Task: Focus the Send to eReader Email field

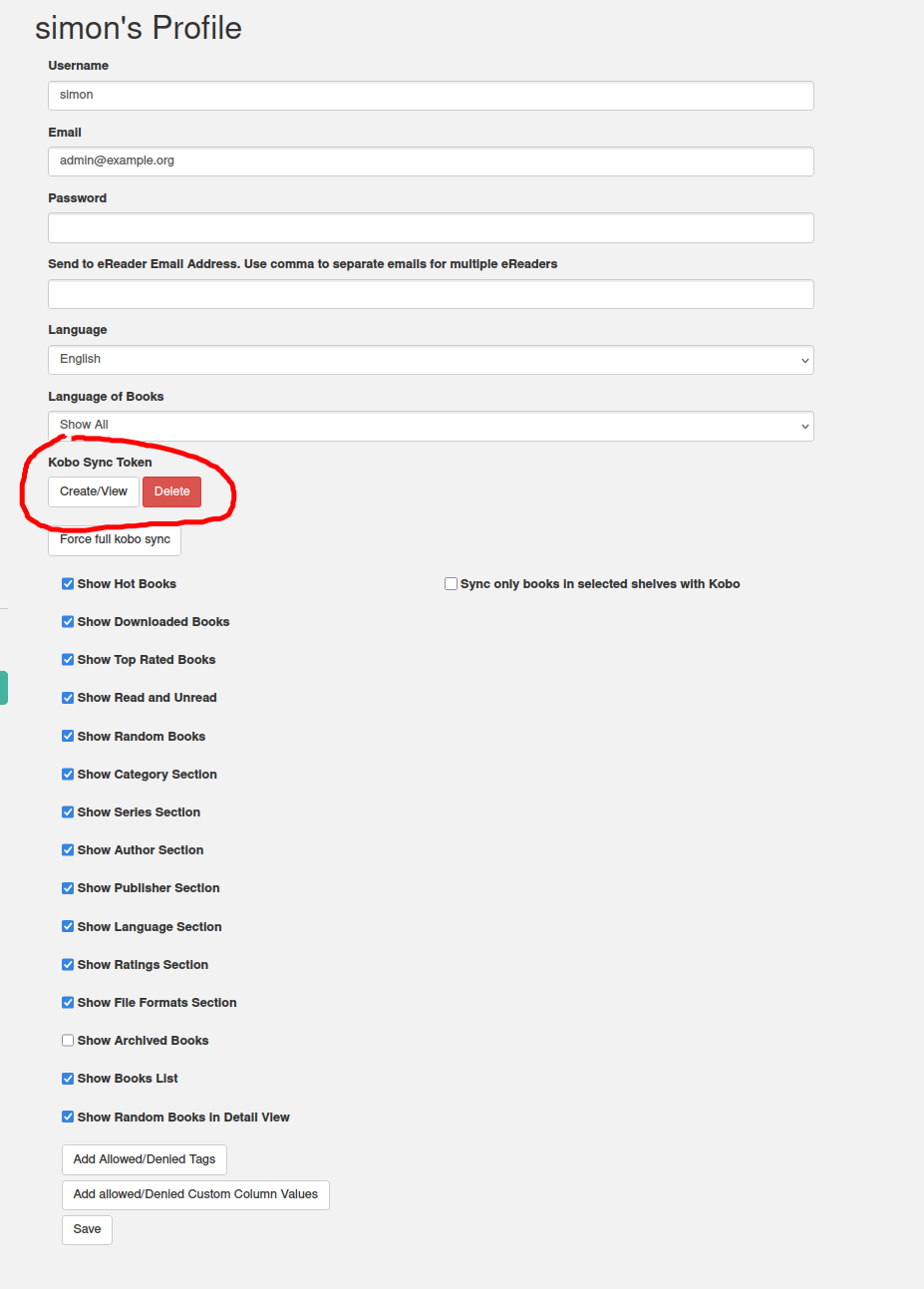Action: [x=431, y=294]
